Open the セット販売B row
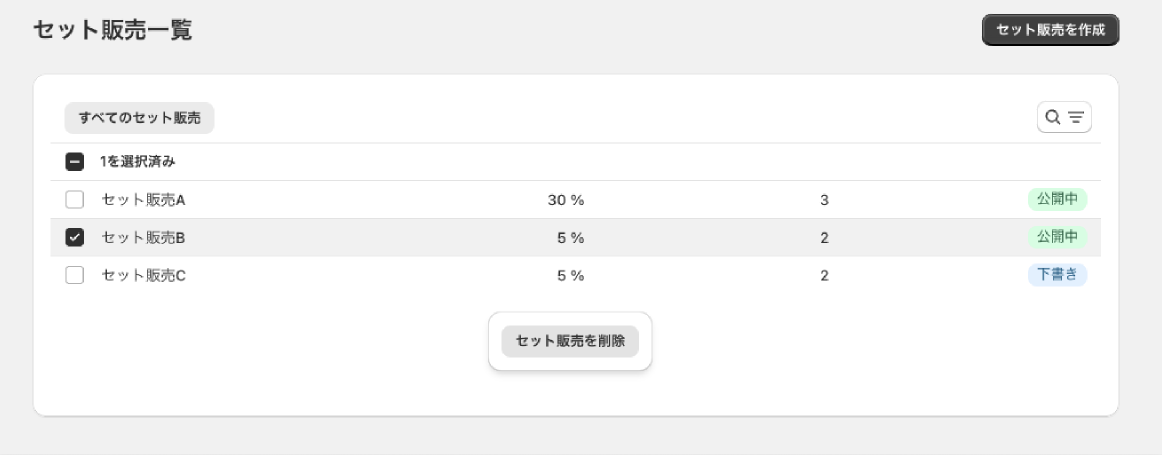1162x455 pixels. pyautogui.click(x=575, y=237)
